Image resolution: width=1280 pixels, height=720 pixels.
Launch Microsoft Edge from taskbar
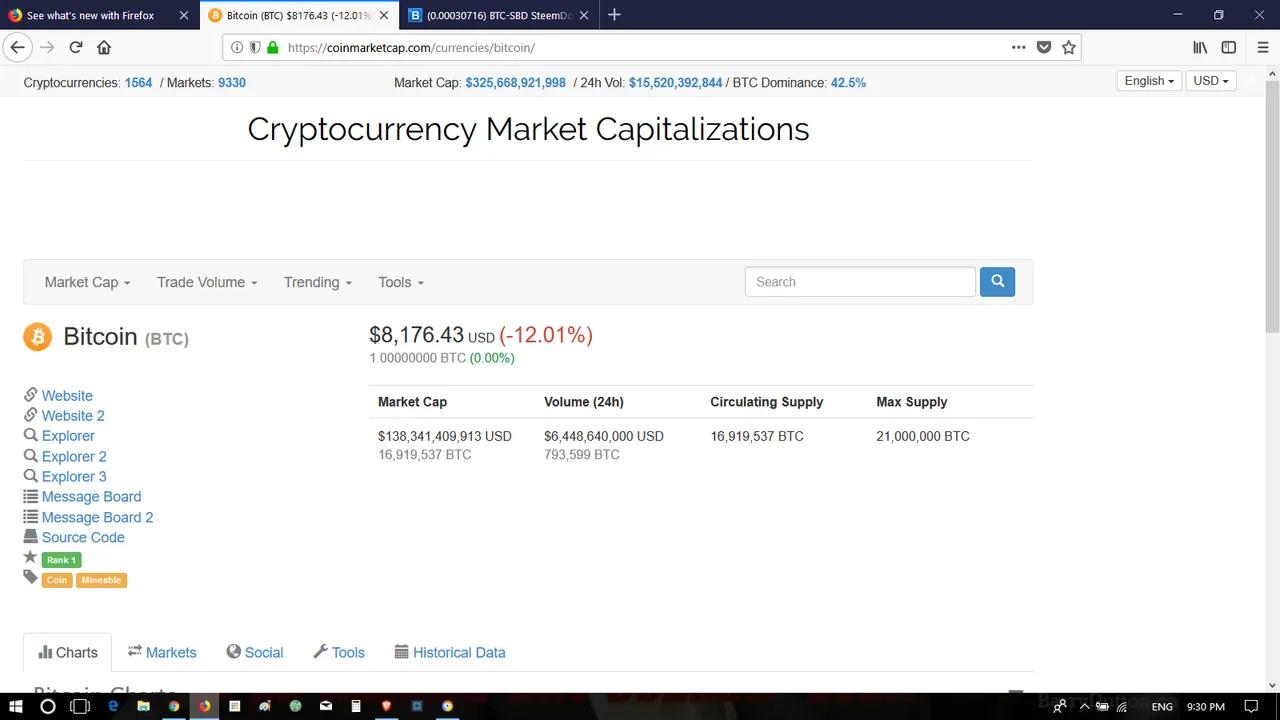tap(113, 706)
